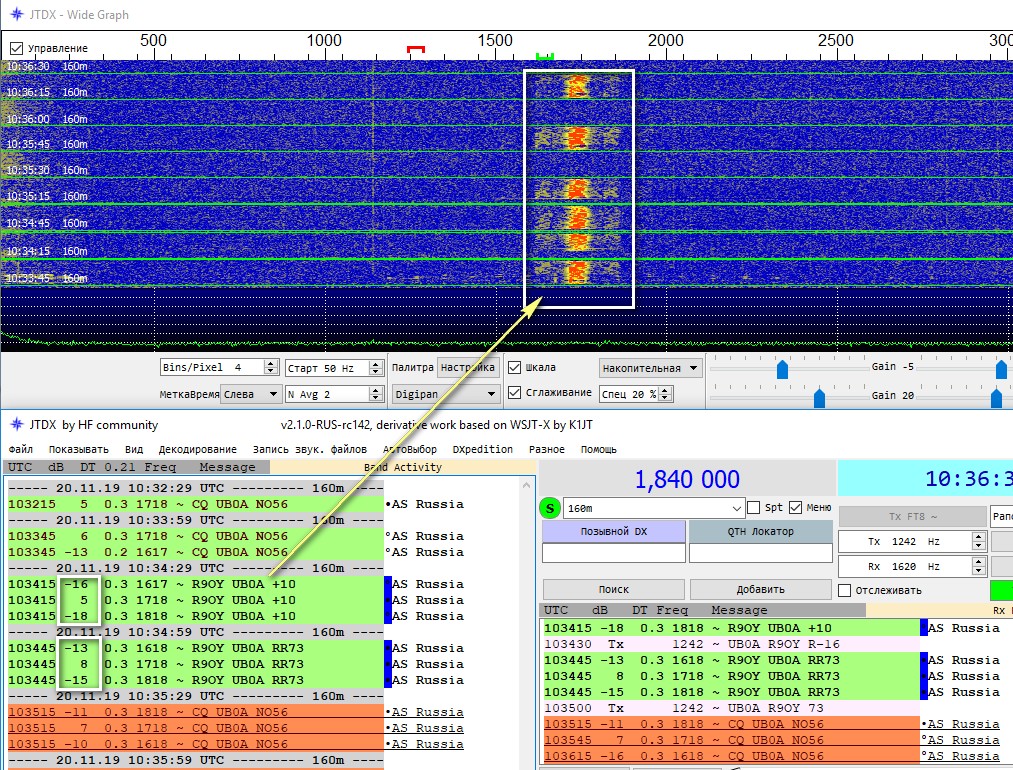Click the JTDX main window title icon
1013x770 pixels.
click(x=15, y=425)
